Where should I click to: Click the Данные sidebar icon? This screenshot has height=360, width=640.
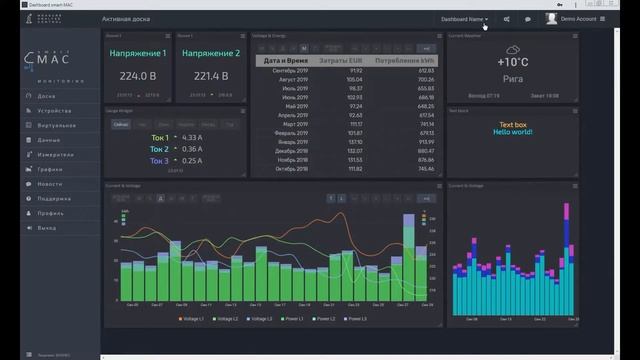pyautogui.click(x=29, y=140)
